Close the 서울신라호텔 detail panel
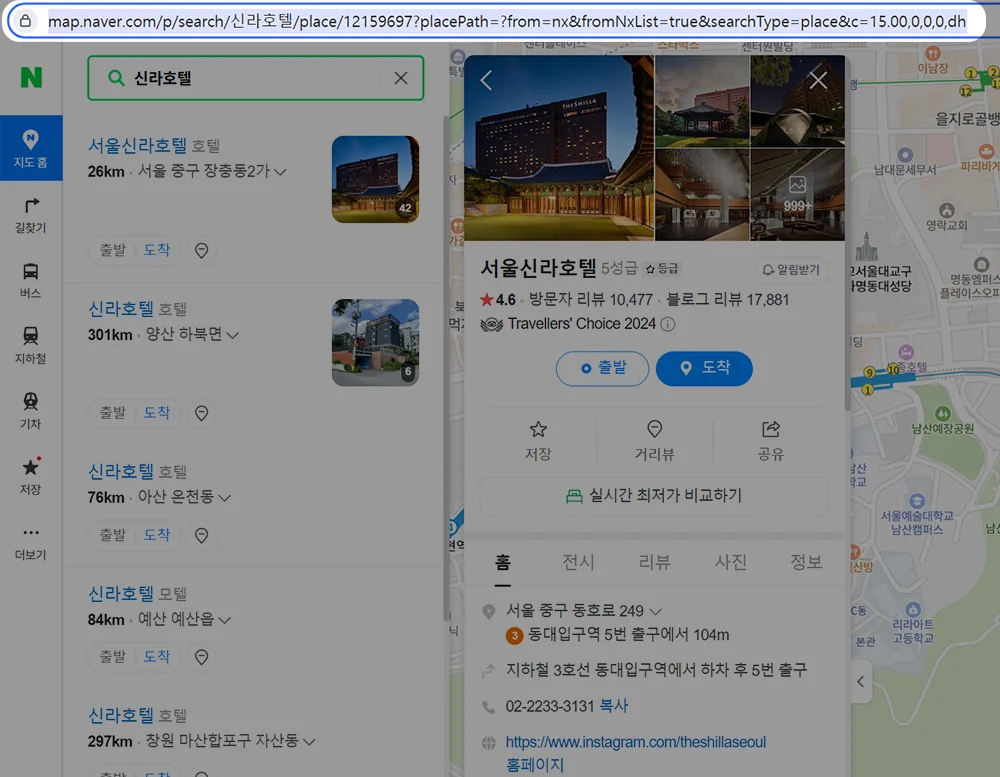Viewport: 1000px width, 777px height. pos(818,80)
